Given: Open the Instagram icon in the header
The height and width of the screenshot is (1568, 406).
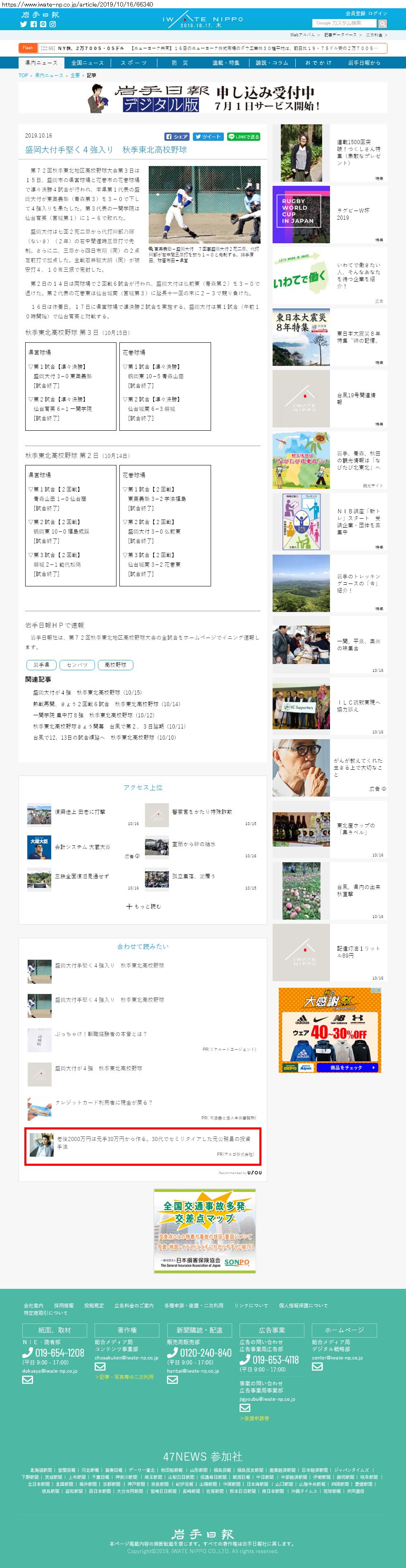Looking at the screenshot, I should 53,24.
